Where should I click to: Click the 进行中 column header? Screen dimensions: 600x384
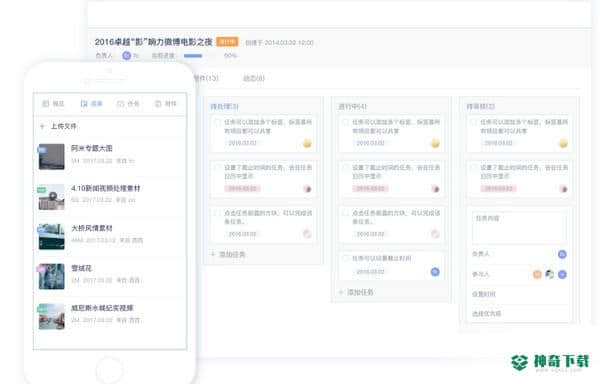point(352,106)
